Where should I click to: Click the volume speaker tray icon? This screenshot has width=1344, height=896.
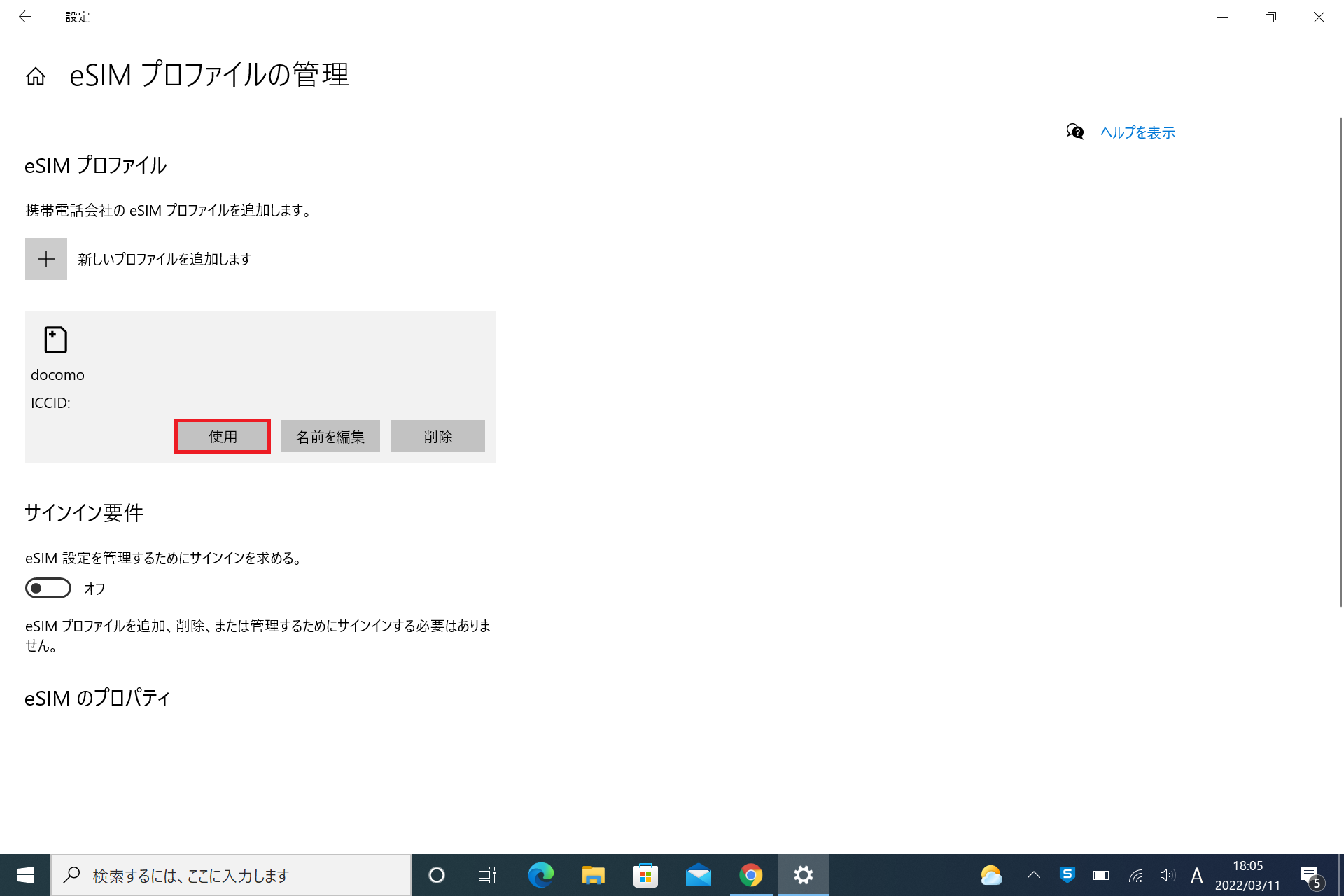[1166, 875]
